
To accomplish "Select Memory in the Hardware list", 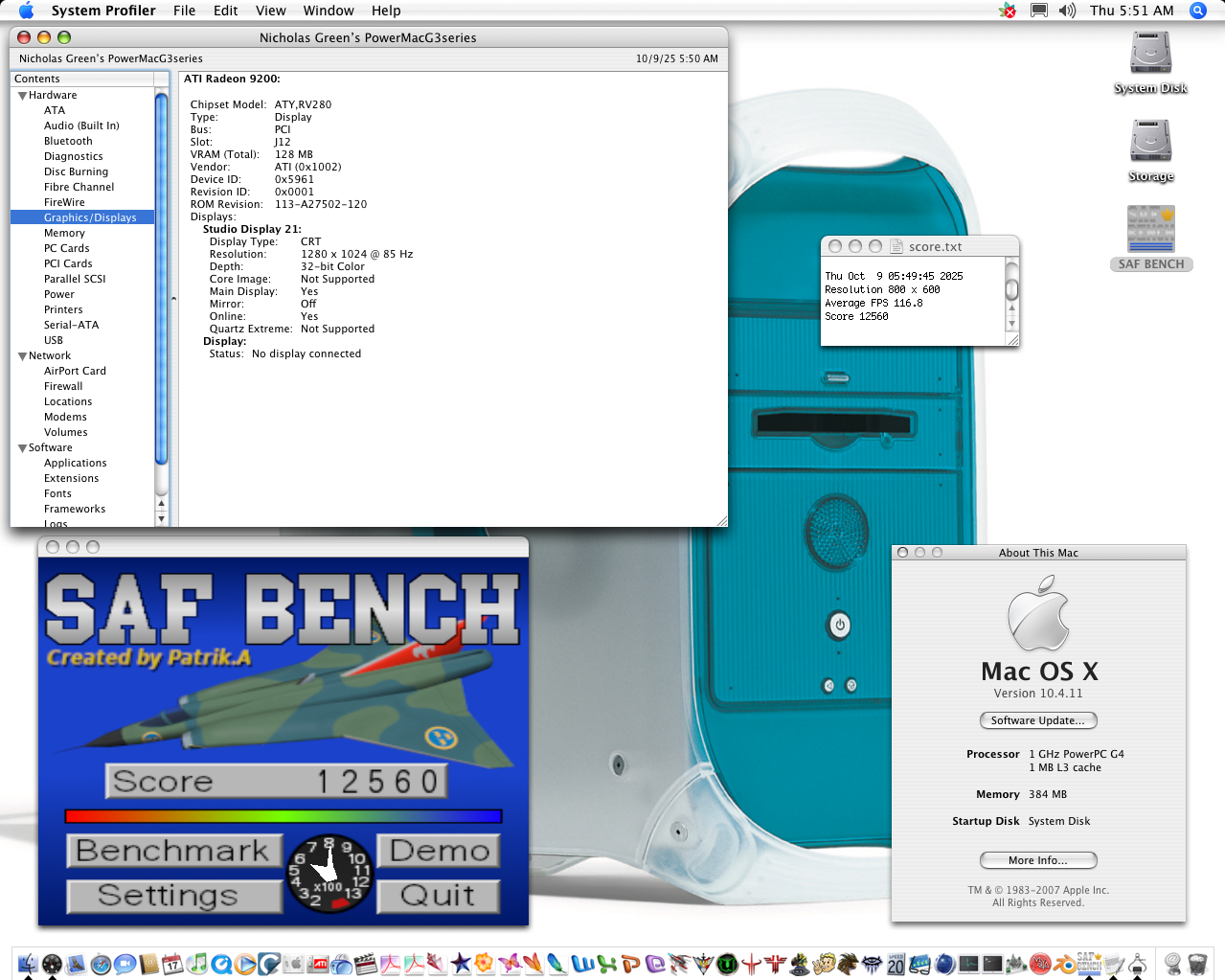I will click(64, 233).
